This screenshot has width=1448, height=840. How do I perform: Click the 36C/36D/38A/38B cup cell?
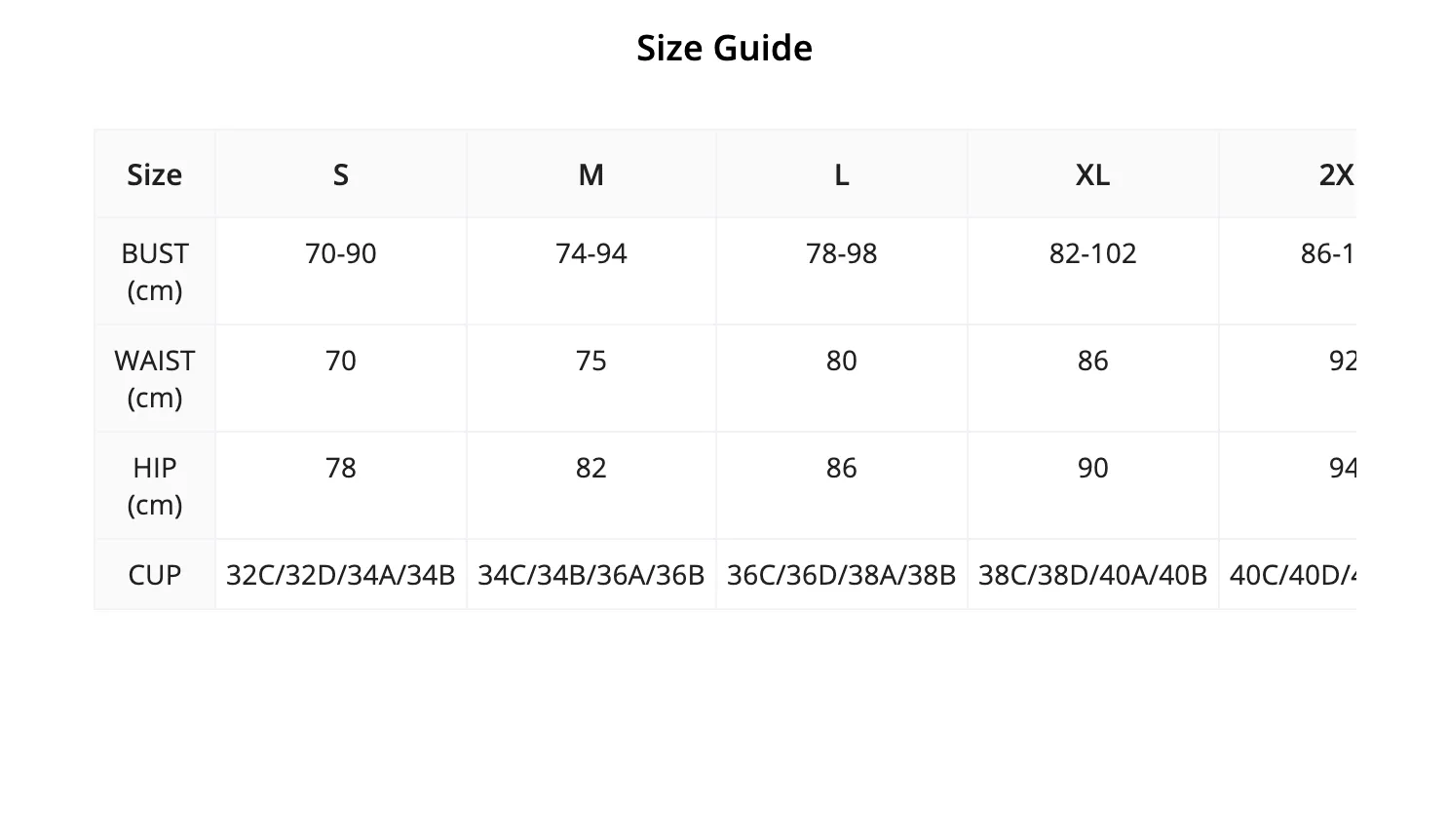[x=842, y=574]
